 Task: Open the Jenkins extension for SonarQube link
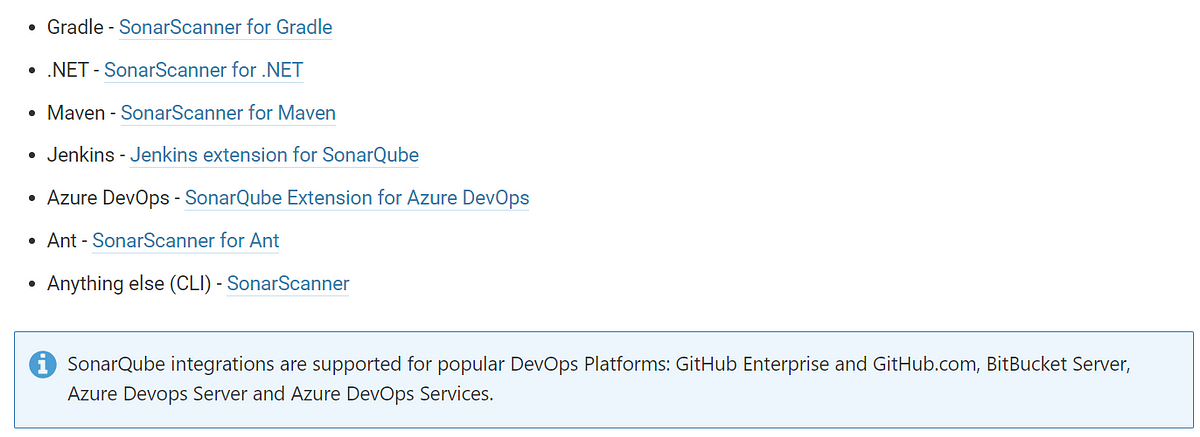(274, 155)
